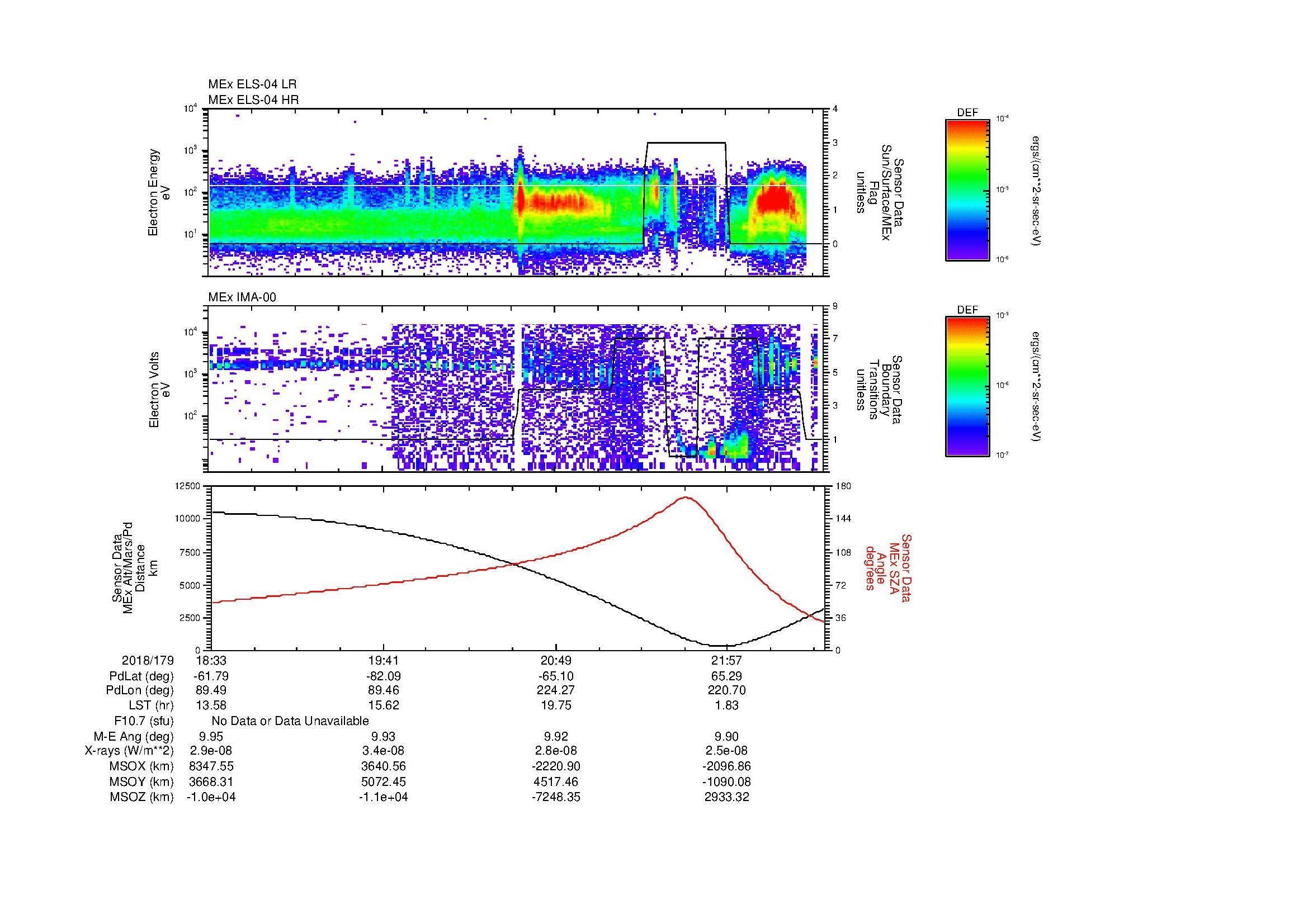1308x924 pixels.
Task: Click the "PdLon (deg)" row label
Action: pos(140,690)
